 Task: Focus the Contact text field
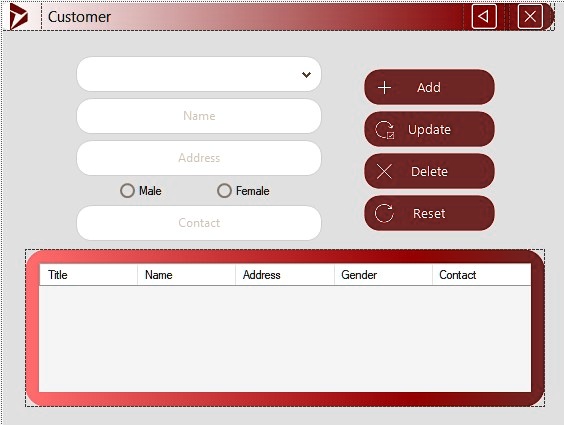199,223
